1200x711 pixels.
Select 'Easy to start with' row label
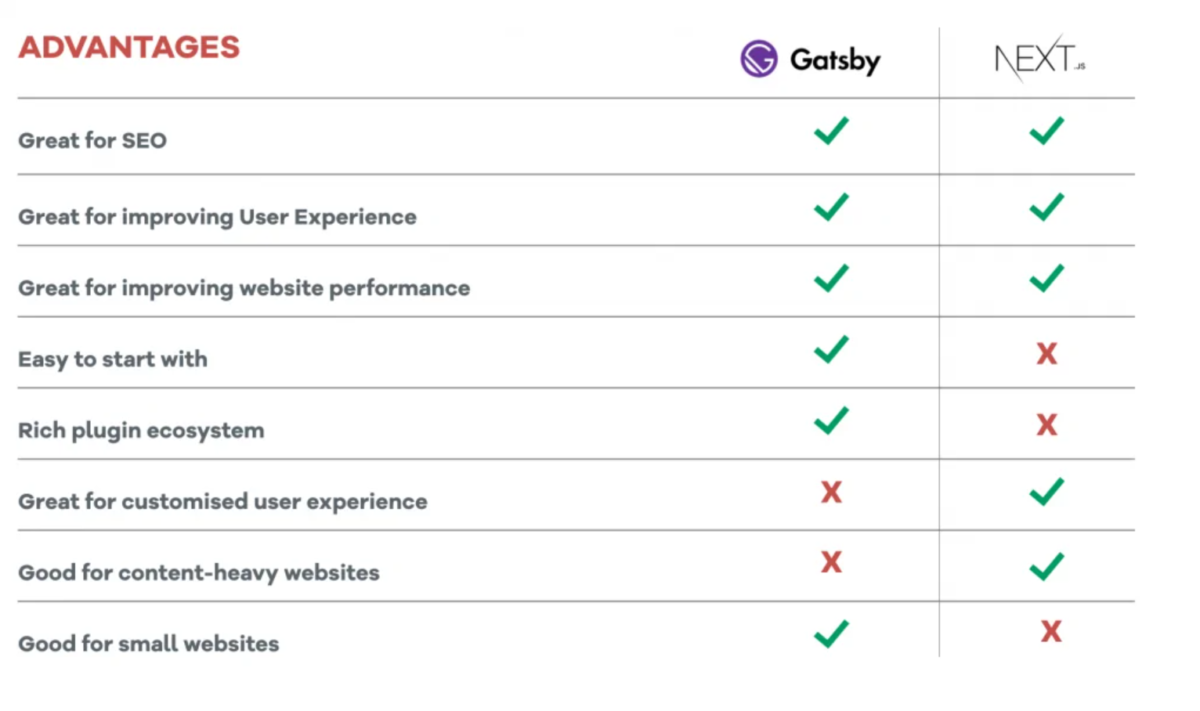point(113,359)
